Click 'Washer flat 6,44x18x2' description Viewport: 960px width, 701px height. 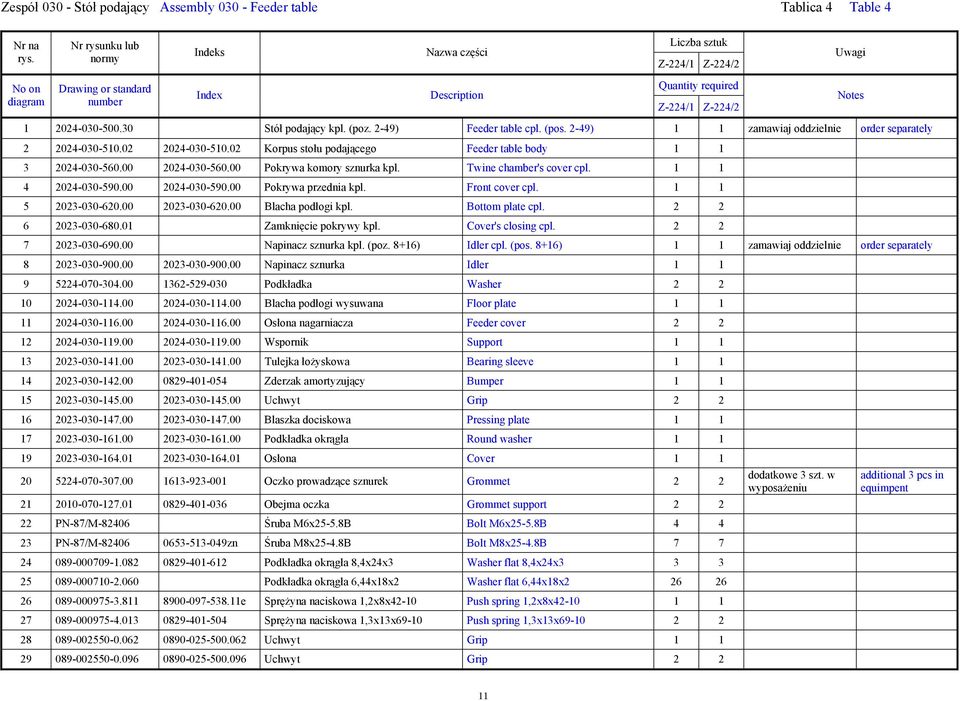[518, 582]
